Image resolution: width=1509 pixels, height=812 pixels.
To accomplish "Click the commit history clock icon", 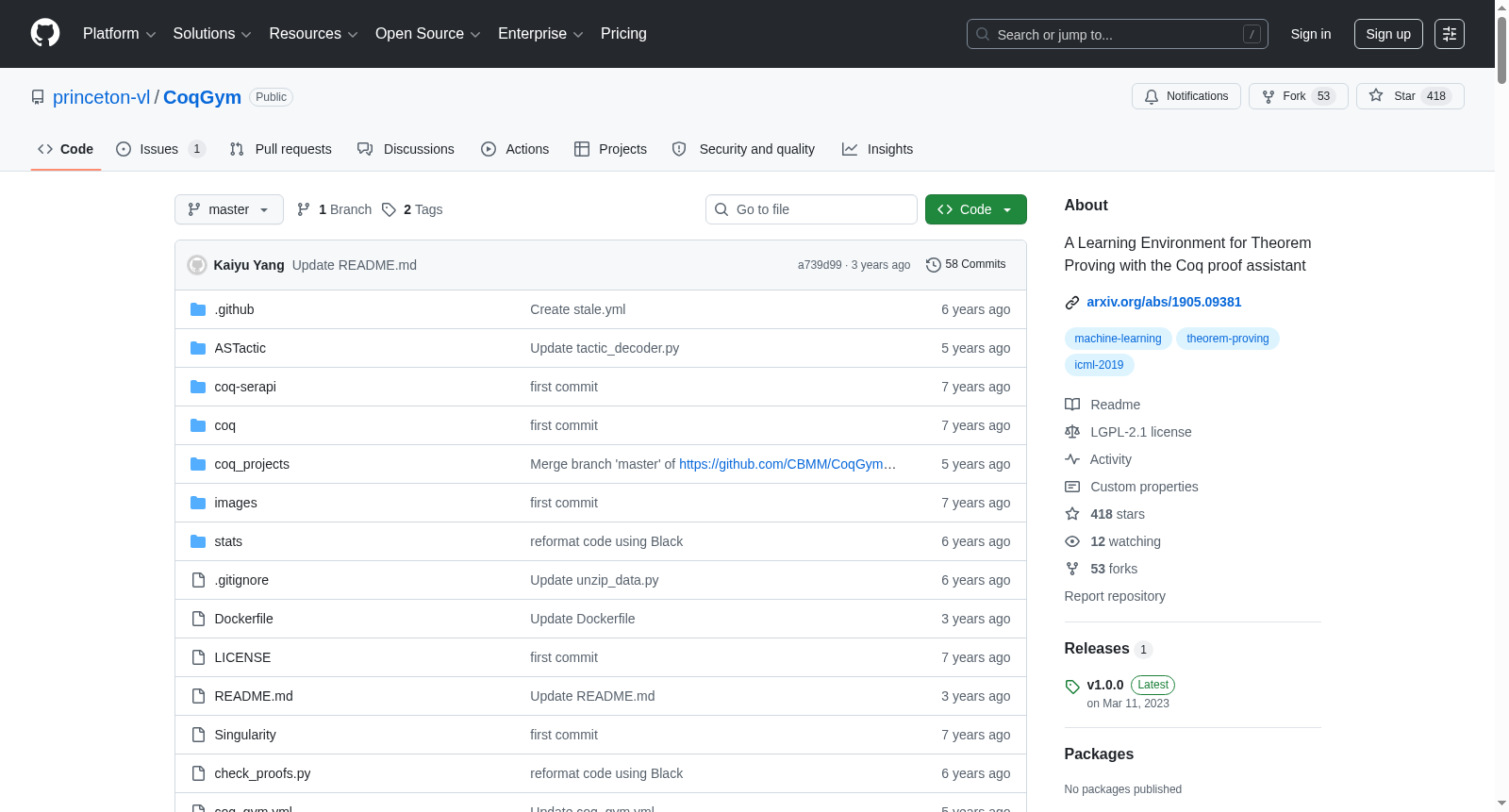I will 934,265.
